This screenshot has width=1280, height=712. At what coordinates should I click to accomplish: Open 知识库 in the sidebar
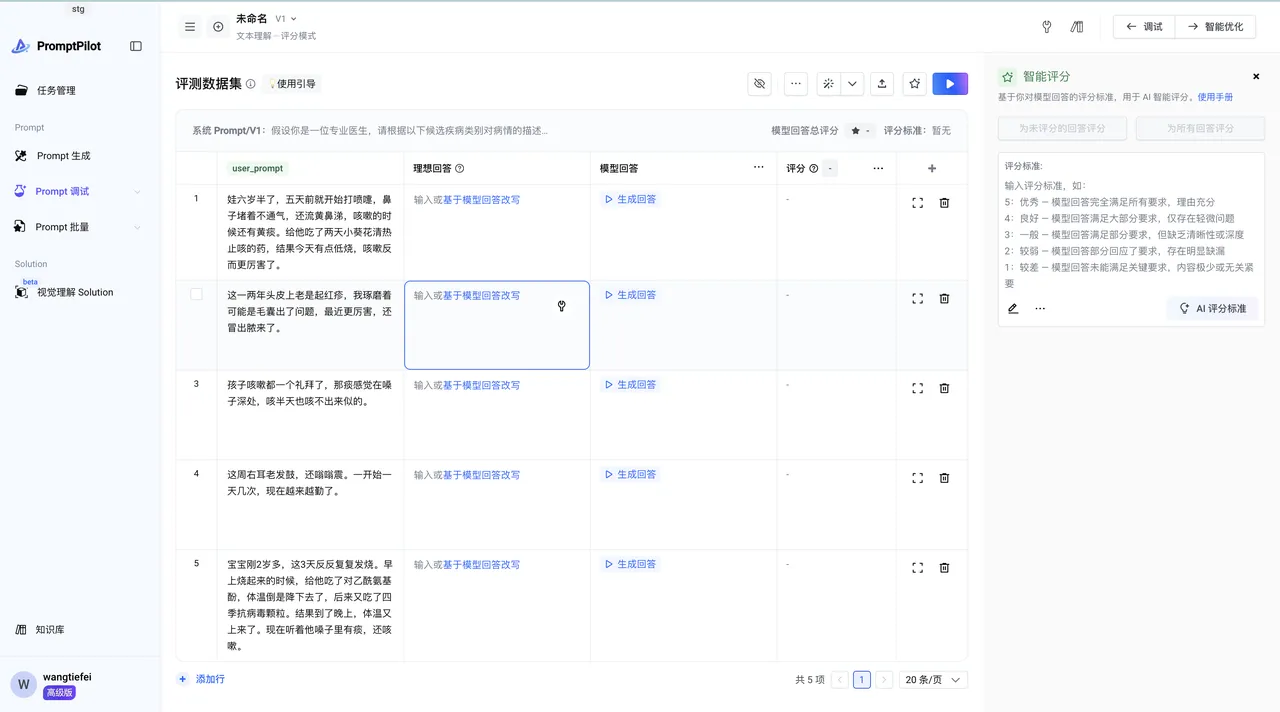tap(50, 630)
